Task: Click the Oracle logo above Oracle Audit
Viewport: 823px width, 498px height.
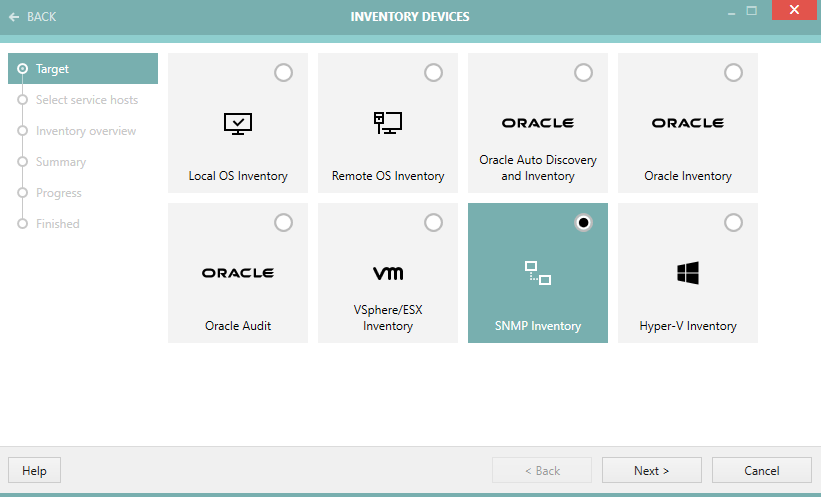Action: (x=238, y=273)
